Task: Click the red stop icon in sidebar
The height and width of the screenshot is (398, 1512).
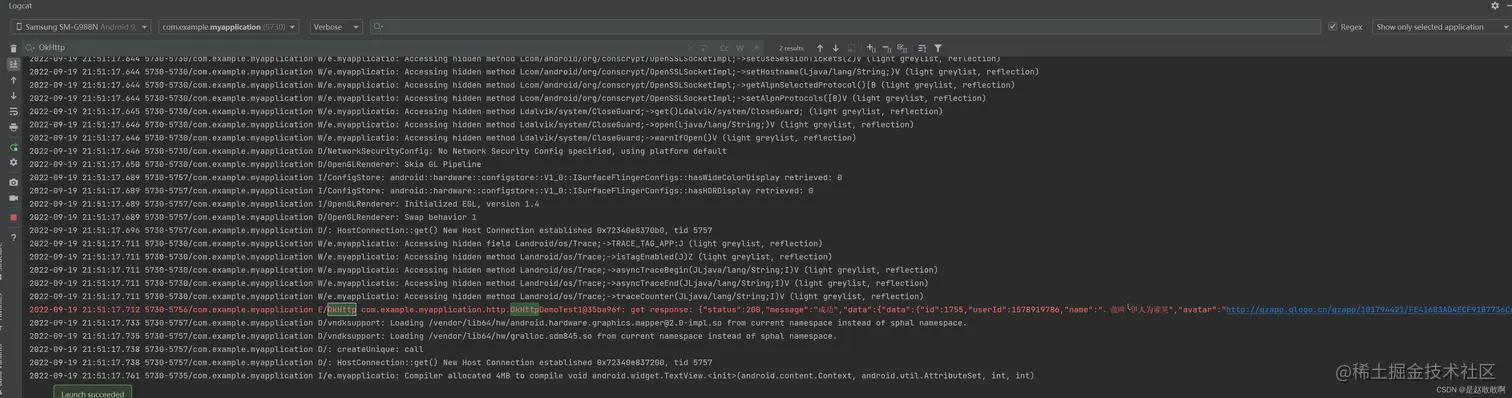Action: point(13,217)
